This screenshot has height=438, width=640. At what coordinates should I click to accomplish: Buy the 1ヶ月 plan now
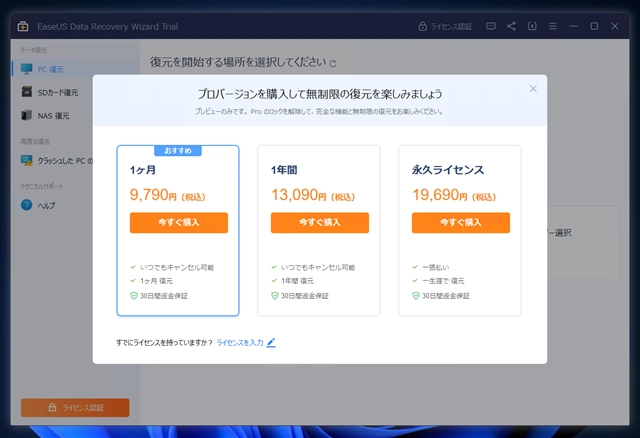point(179,222)
